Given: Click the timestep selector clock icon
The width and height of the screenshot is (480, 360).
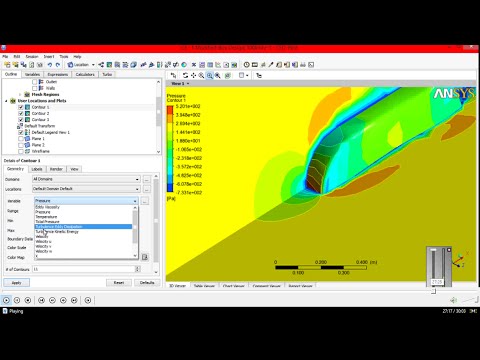Looking at the screenshot, I should [246, 65].
